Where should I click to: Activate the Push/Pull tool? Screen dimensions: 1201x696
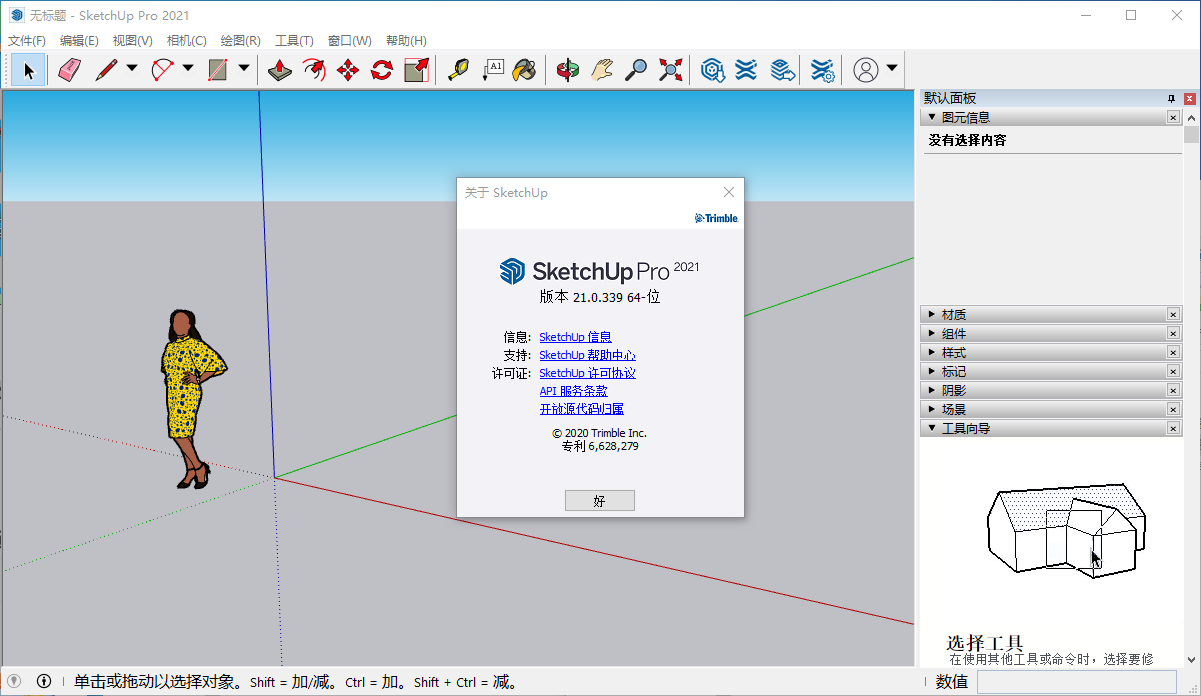coord(280,70)
